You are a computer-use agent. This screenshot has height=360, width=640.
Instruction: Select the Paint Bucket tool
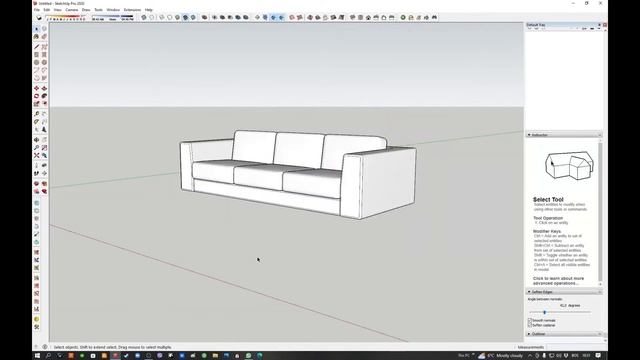[x=36, y=37]
